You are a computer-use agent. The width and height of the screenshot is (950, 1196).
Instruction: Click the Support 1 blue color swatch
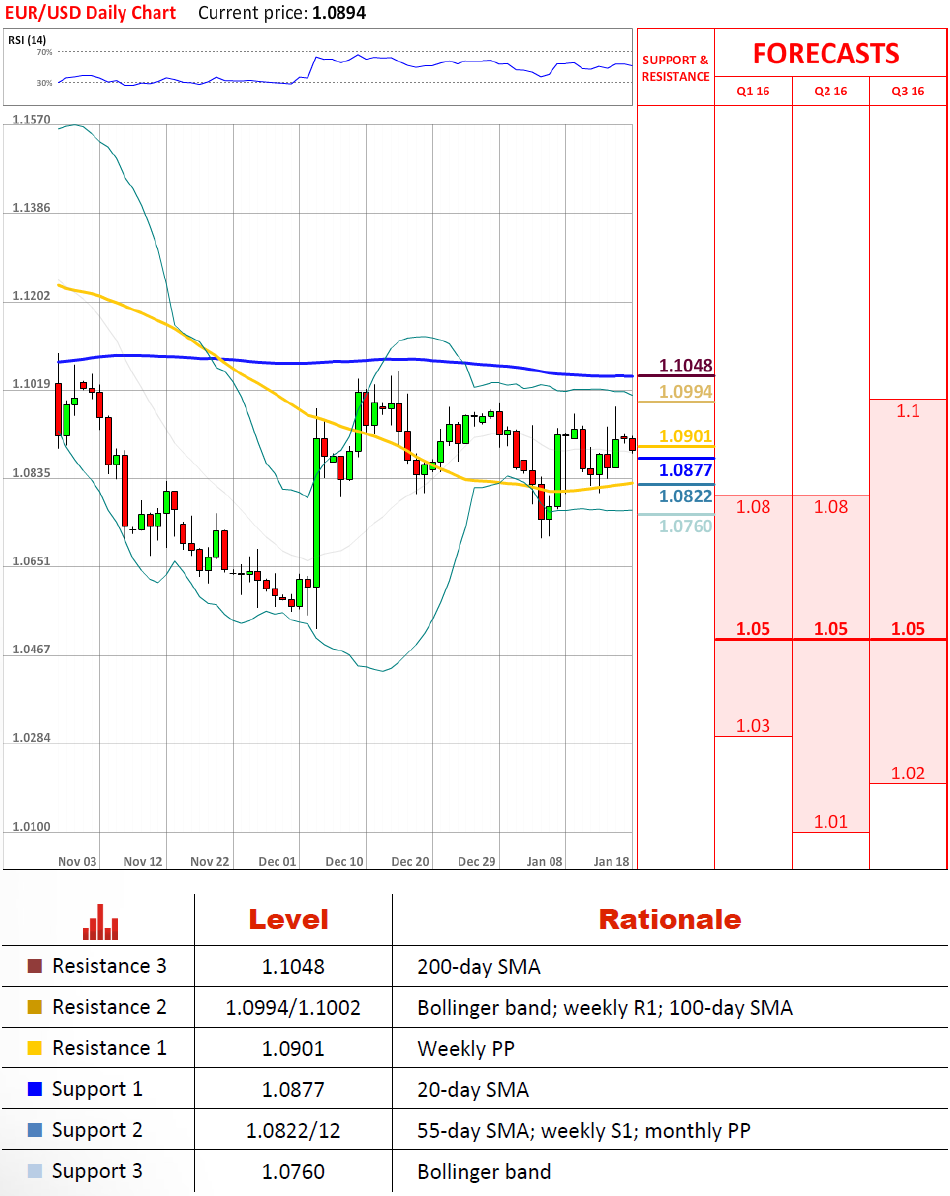tap(34, 1089)
